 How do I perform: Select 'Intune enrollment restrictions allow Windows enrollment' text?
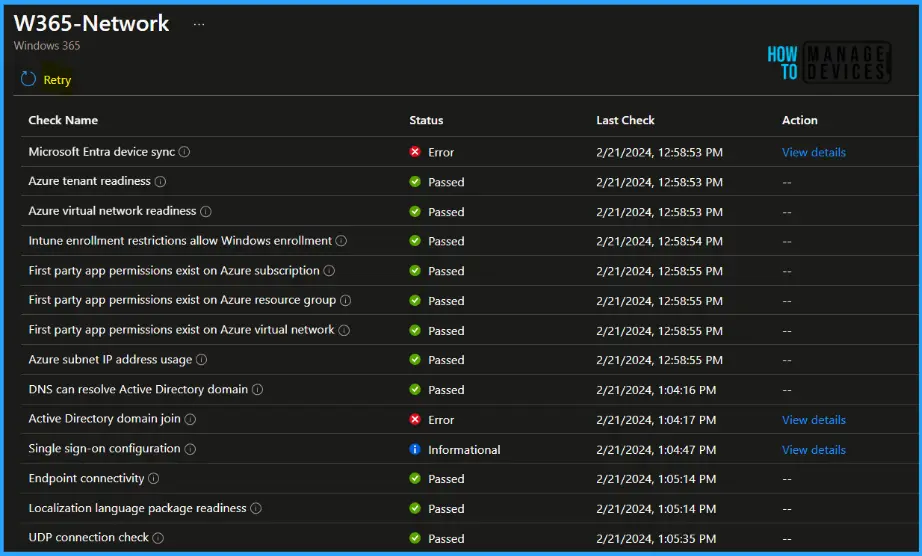point(180,241)
